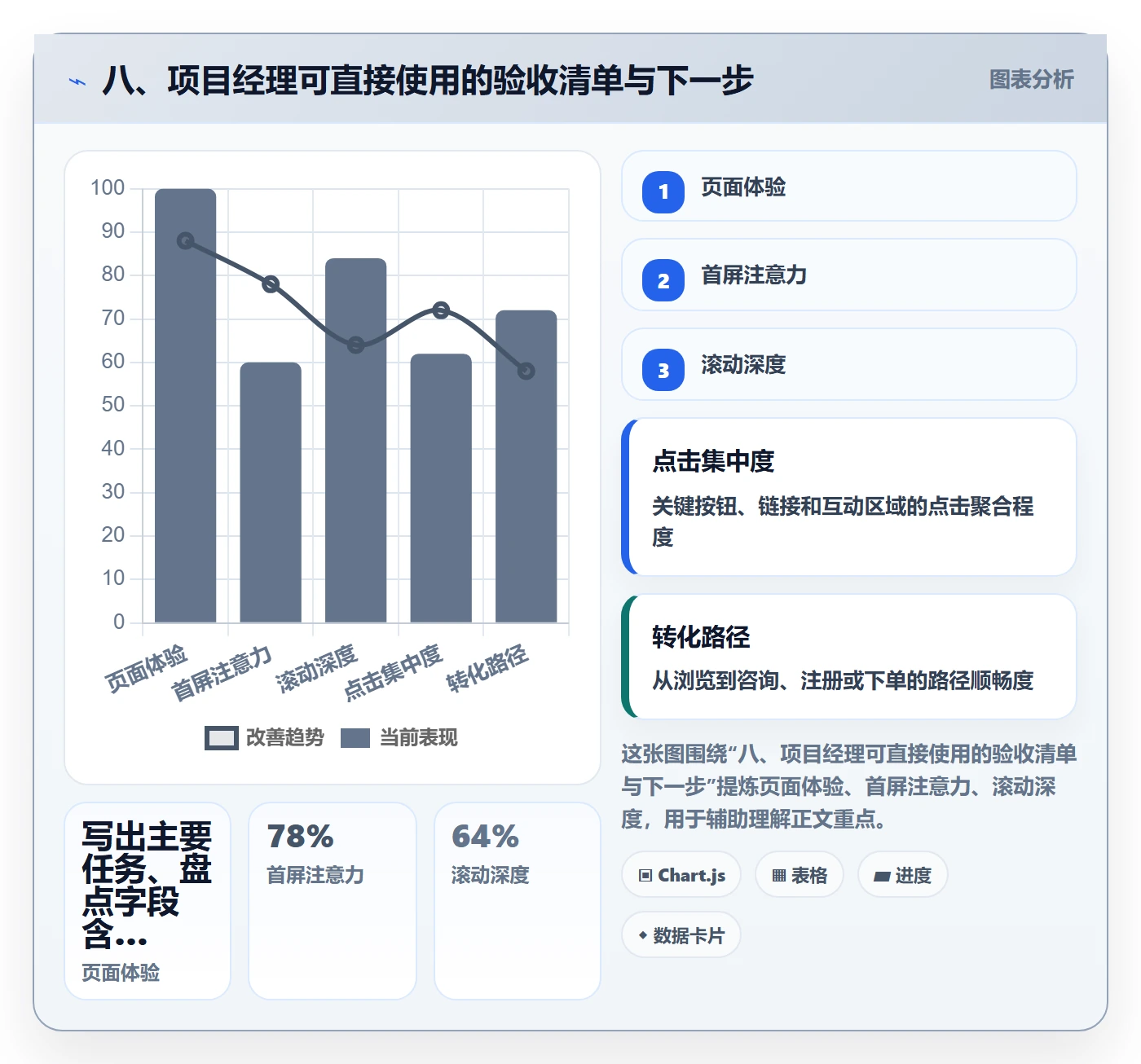Click the 转化路径 bar in the chart
The width and height of the screenshot is (1141, 1064).
tap(526, 466)
